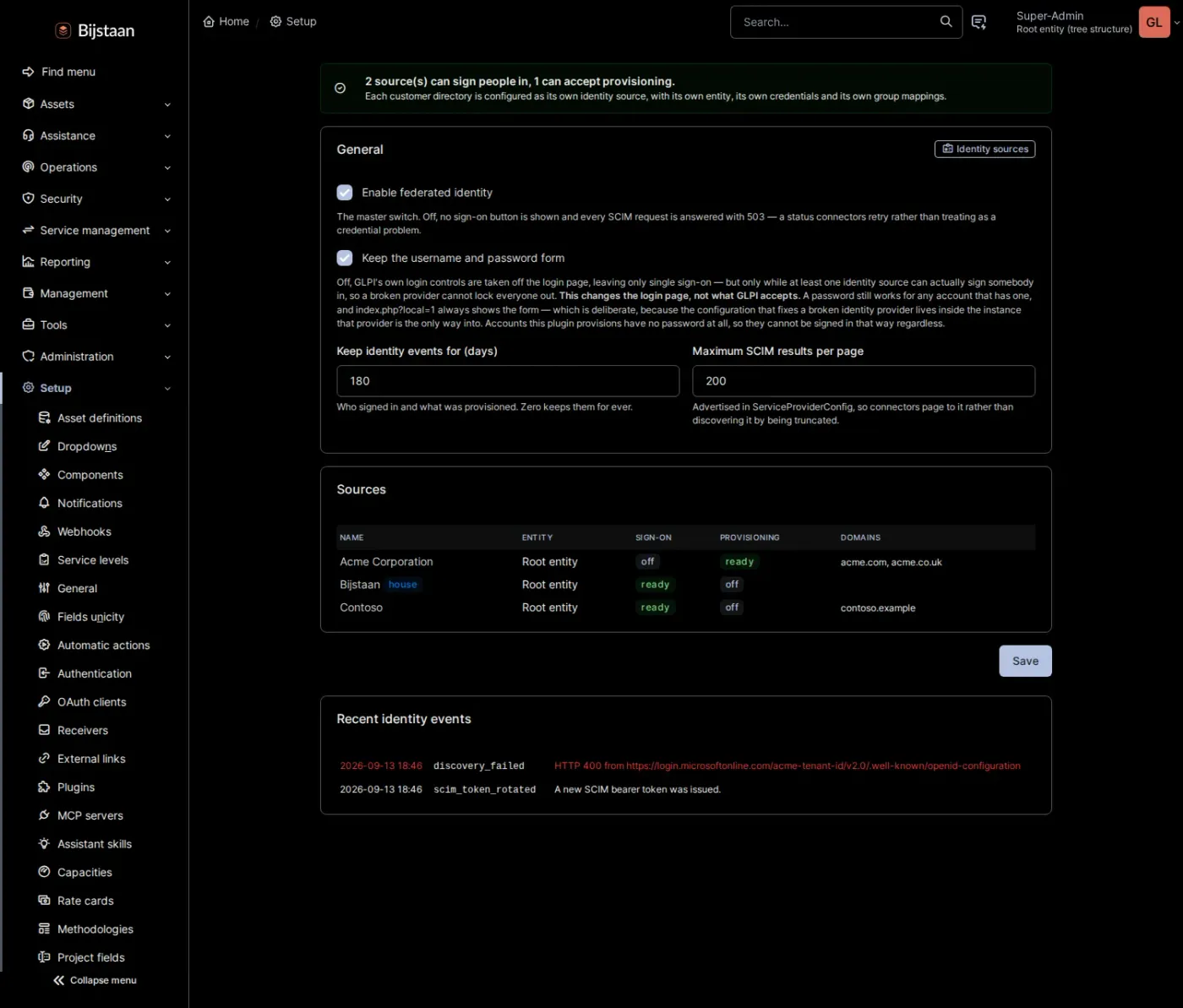
Task: Click the External links chain icon
Action: tap(44, 758)
